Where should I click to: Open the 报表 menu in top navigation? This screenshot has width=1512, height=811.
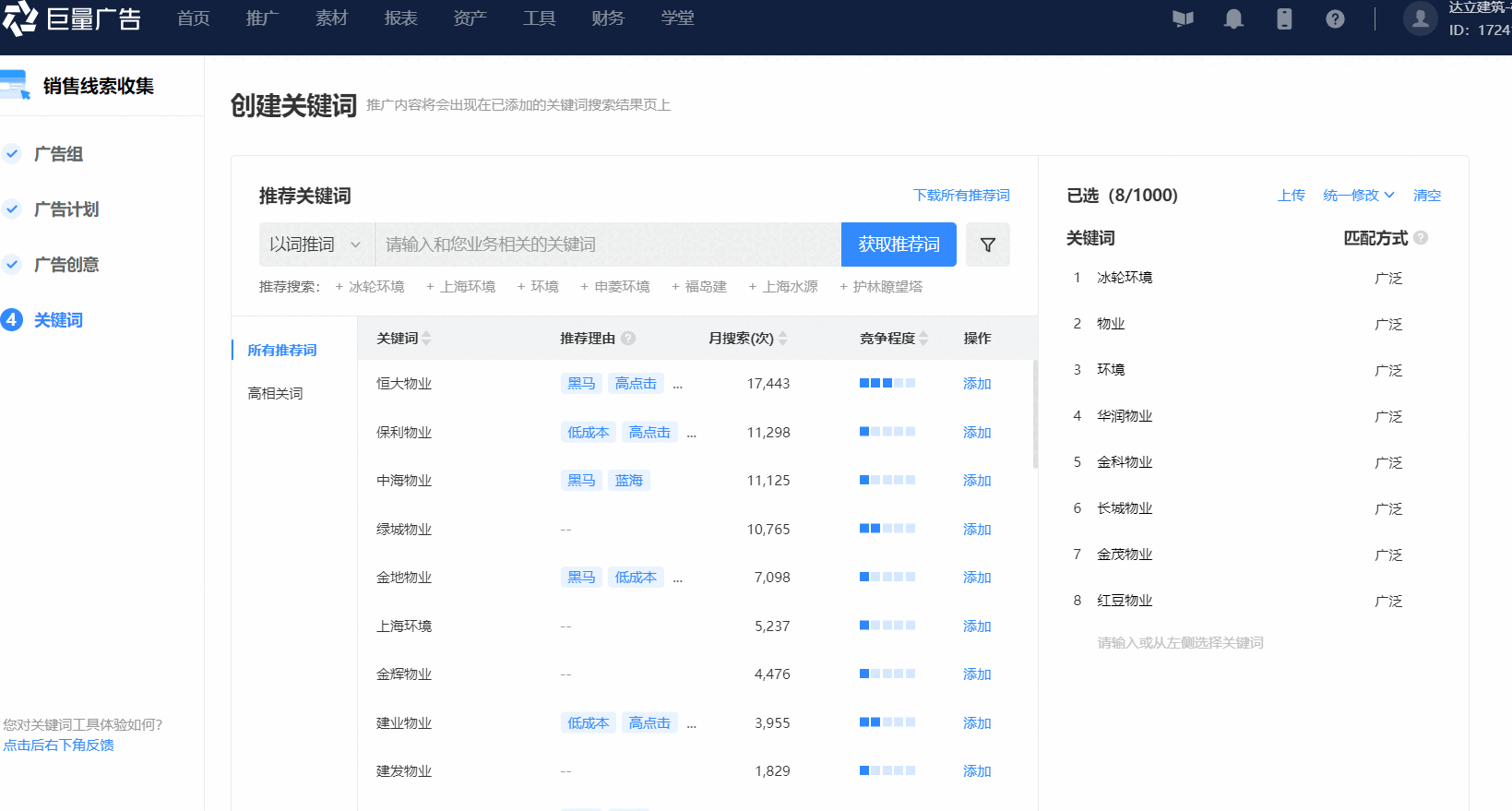click(400, 18)
